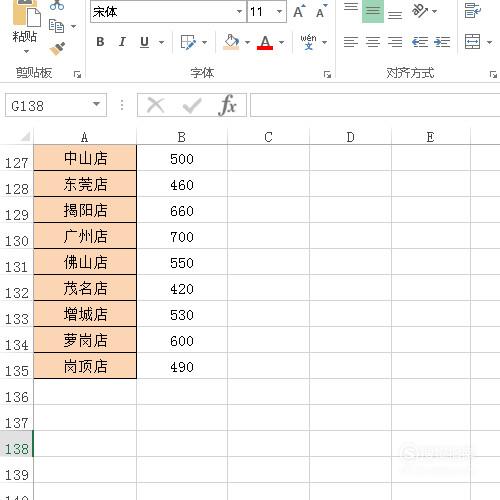The height and width of the screenshot is (500, 500).
Task: Center text horizontally
Action: click(x=373, y=42)
